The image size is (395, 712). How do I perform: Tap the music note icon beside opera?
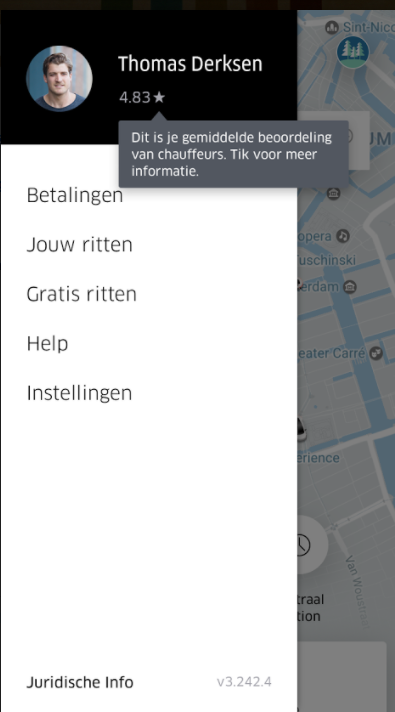pyautogui.click(x=343, y=236)
